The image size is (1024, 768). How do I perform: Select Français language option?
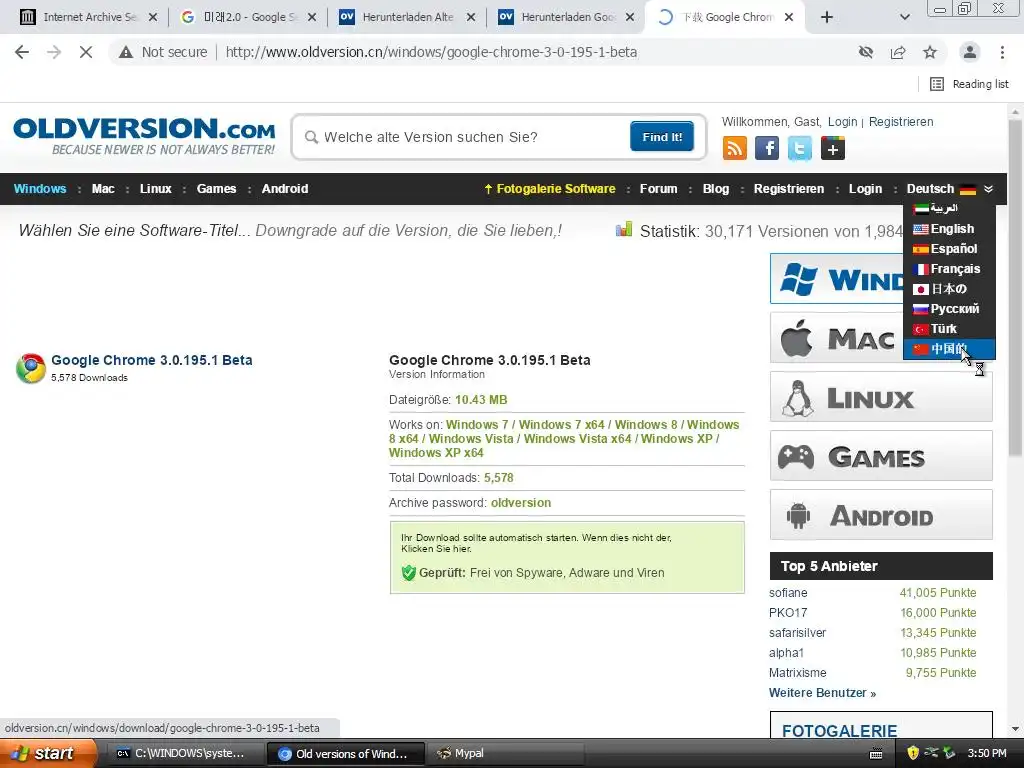pos(950,269)
